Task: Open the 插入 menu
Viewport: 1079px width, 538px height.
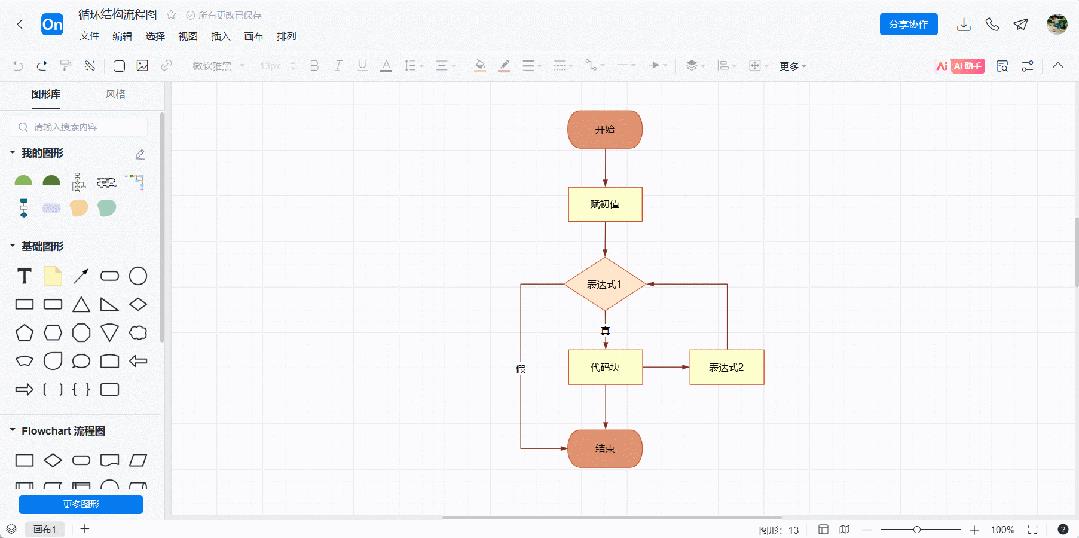Action: tap(221, 36)
